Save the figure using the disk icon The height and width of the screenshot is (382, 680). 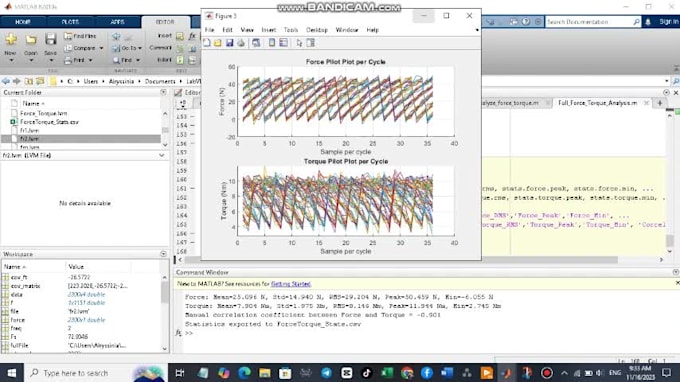tap(229, 42)
